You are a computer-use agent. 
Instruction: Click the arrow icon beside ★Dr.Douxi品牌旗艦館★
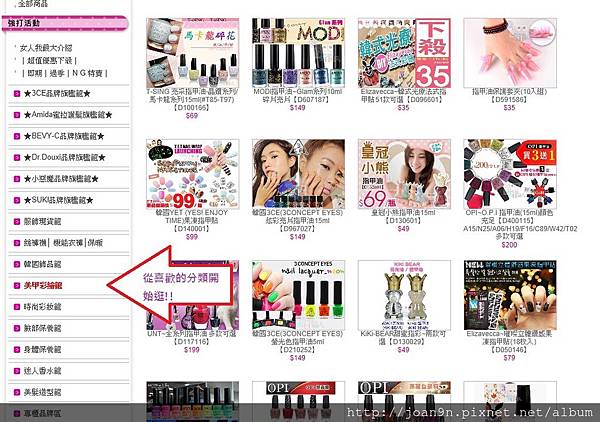click(16, 158)
